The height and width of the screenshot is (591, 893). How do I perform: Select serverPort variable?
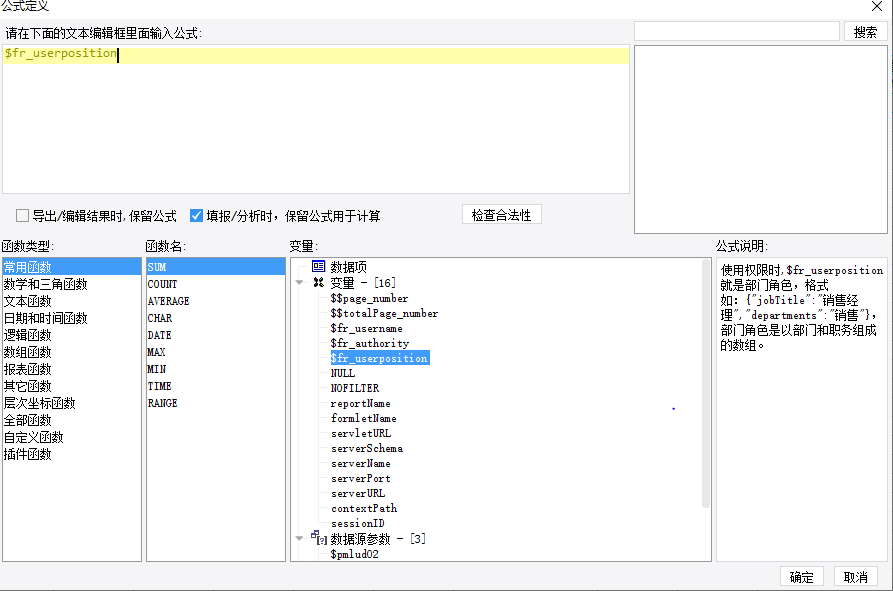tap(361, 478)
